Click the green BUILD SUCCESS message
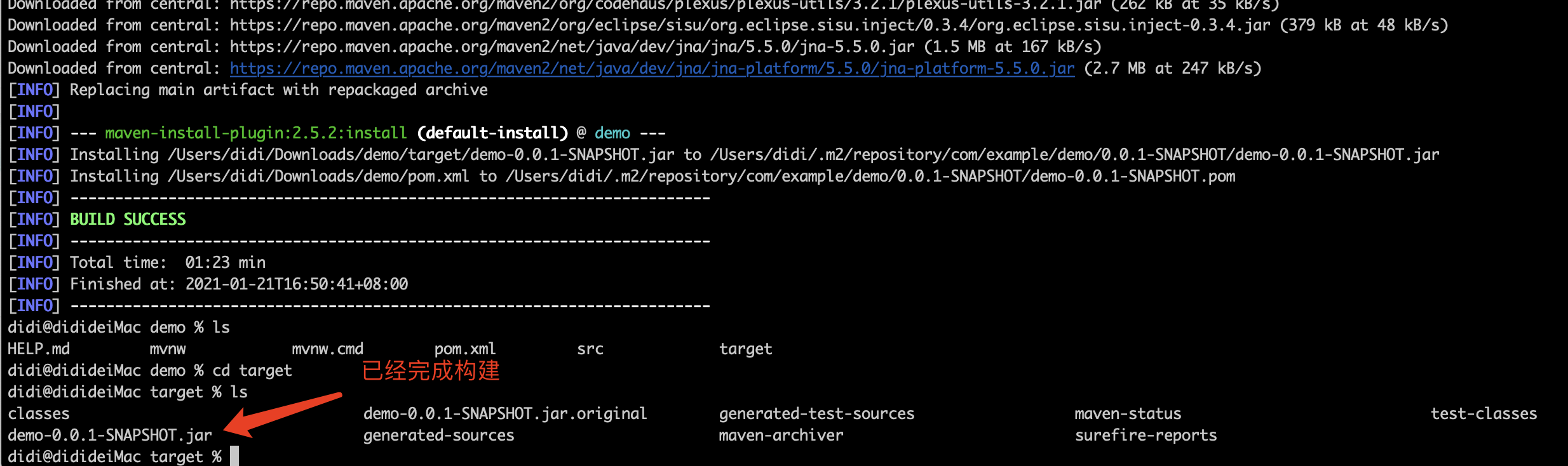This screenshot has height=466, width=1568. pos(128,220)
